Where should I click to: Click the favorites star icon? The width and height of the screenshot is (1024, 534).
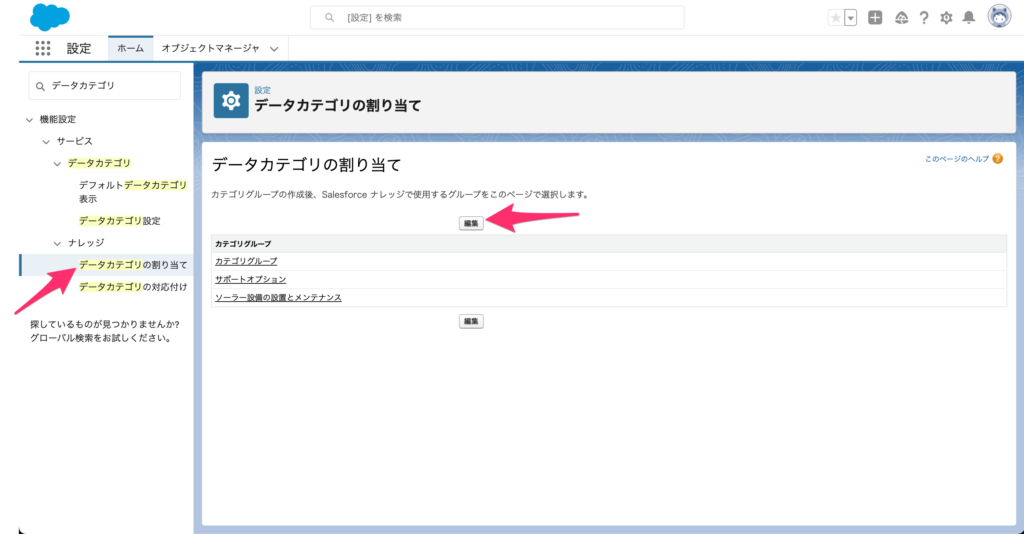[835, 18]
